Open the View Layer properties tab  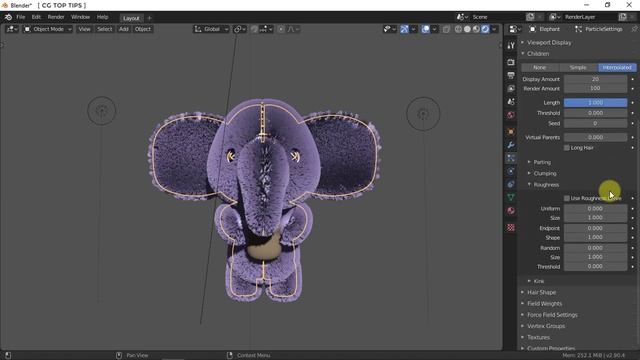tap(511, 88)
